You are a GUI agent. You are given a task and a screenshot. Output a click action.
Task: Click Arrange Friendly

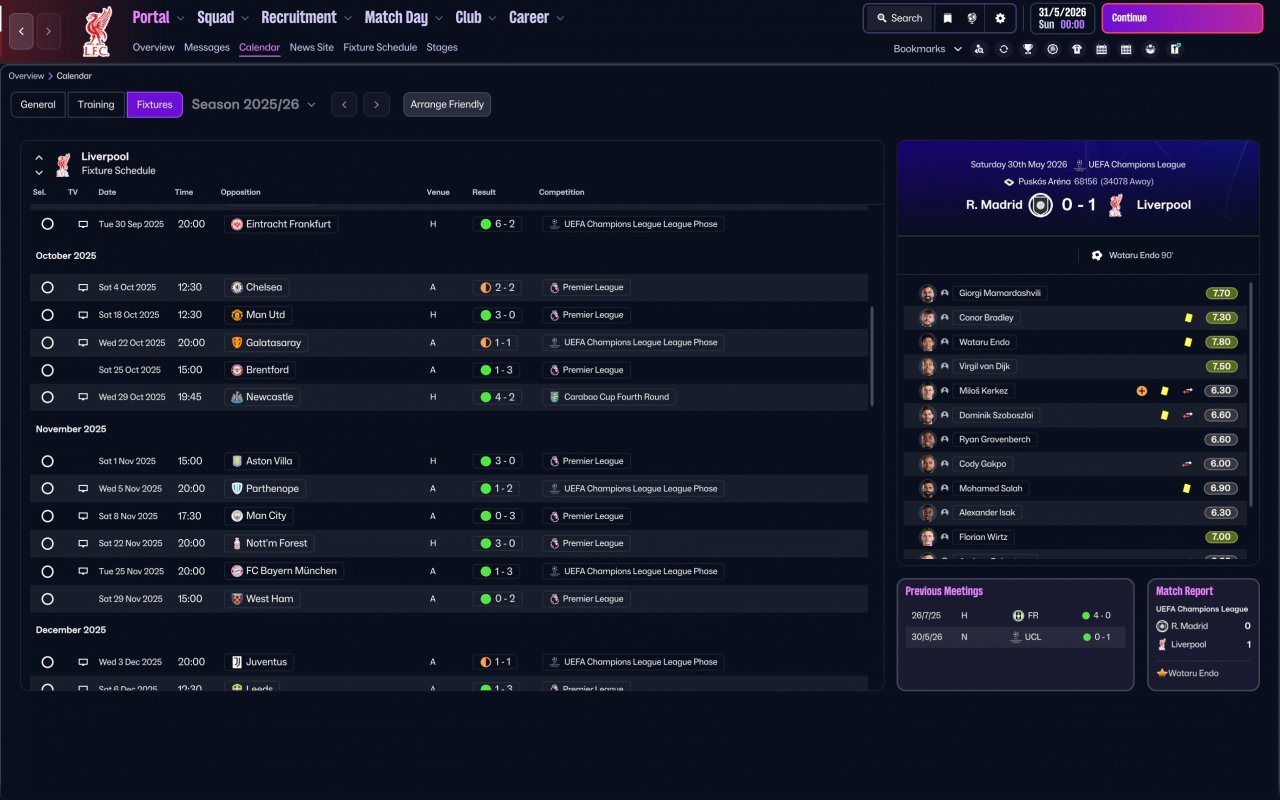coord(447,105)
